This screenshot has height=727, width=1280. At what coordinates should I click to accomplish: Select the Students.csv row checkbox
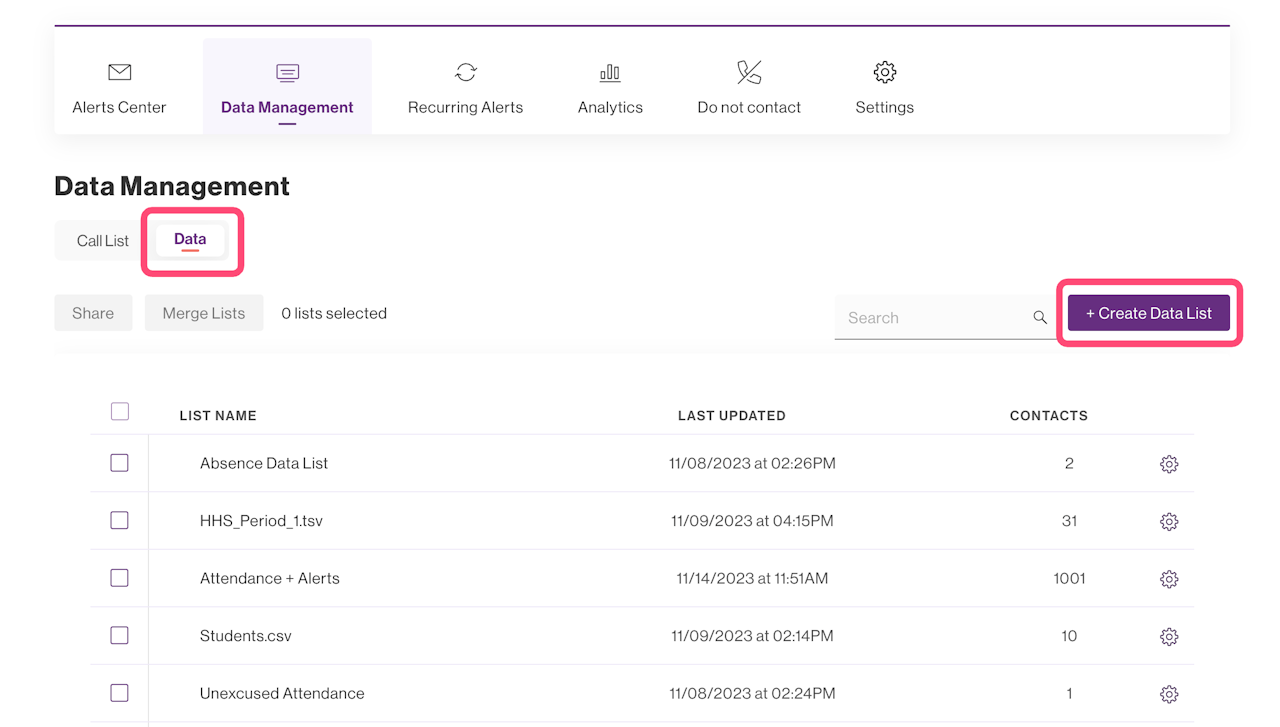119,635
